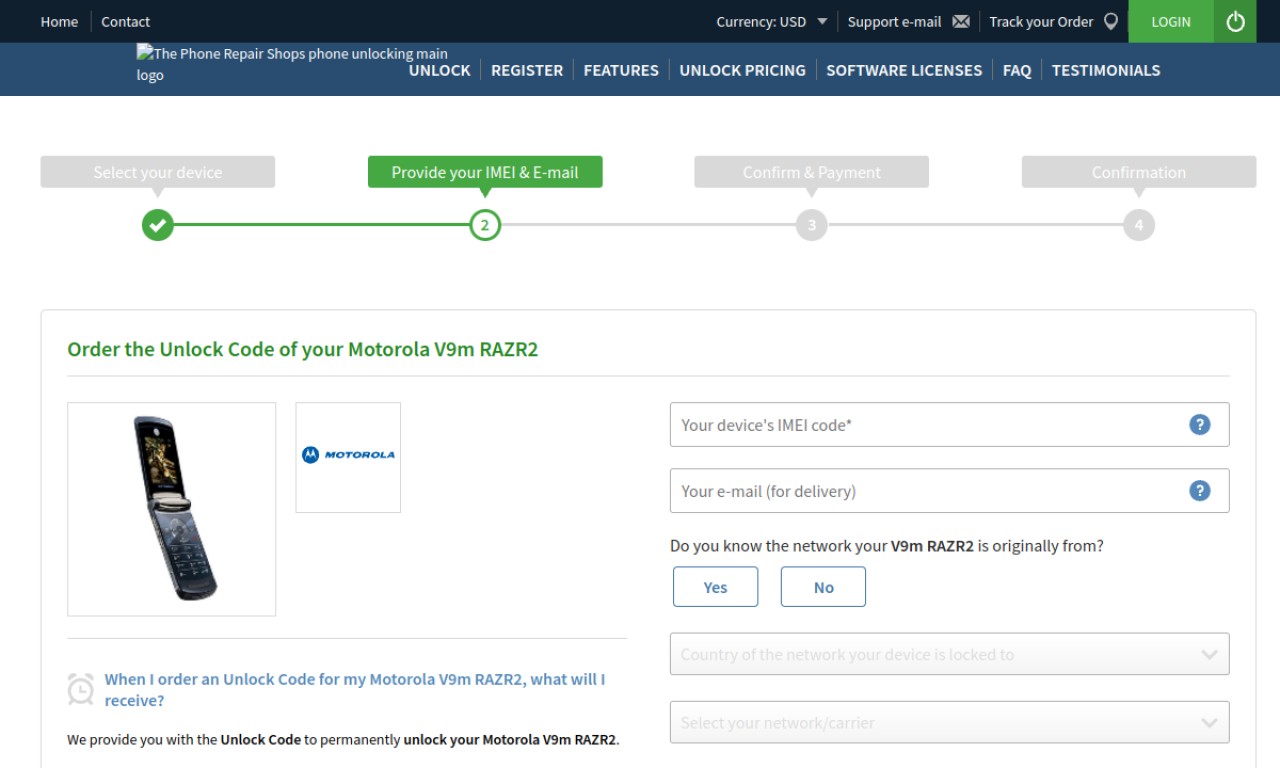Open the UNLOCK PRICING menu item
Viewport: 1280px width, 768px height.
742,70
